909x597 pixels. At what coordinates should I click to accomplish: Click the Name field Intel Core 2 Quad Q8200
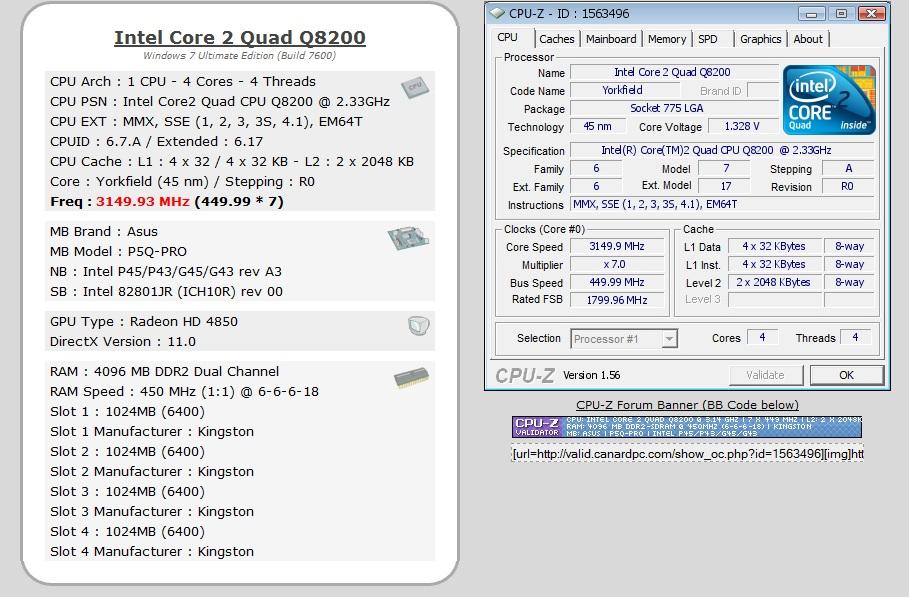pyautogui.click(x=672, y=72)
